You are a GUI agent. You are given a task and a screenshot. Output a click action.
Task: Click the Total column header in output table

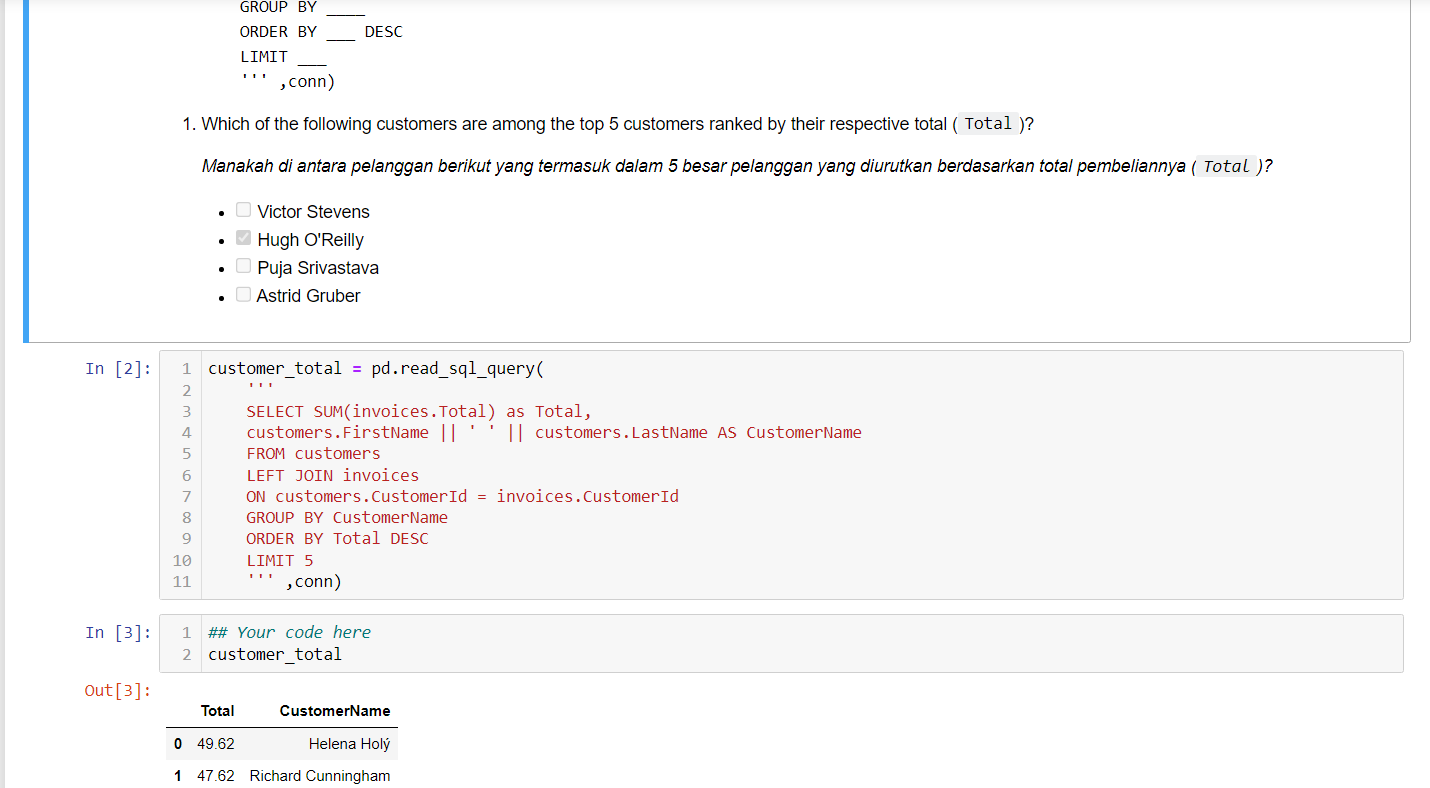(218, 711)
